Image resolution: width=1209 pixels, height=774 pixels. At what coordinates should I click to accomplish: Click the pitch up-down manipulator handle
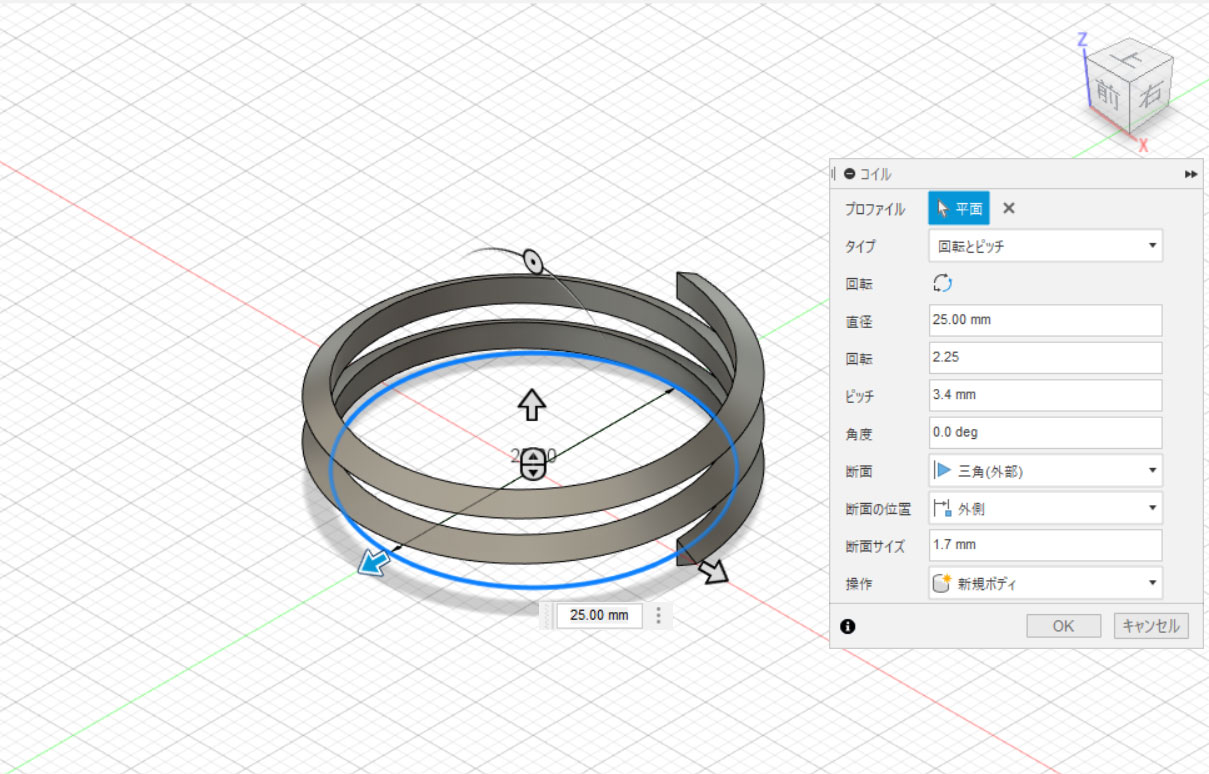point(534,463)
